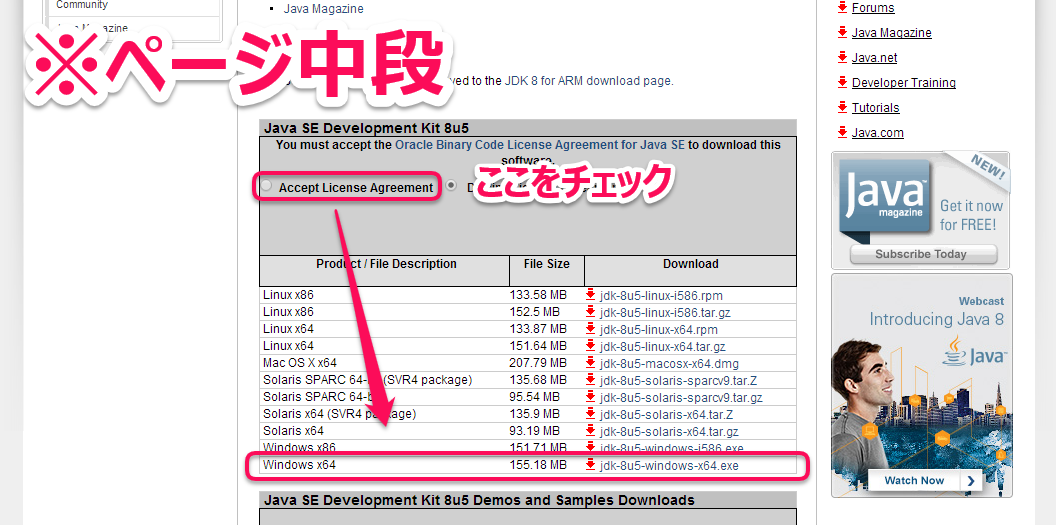Click 207.79 MB file size cell
1056x525 pixels.
click(x=547, y=363)
